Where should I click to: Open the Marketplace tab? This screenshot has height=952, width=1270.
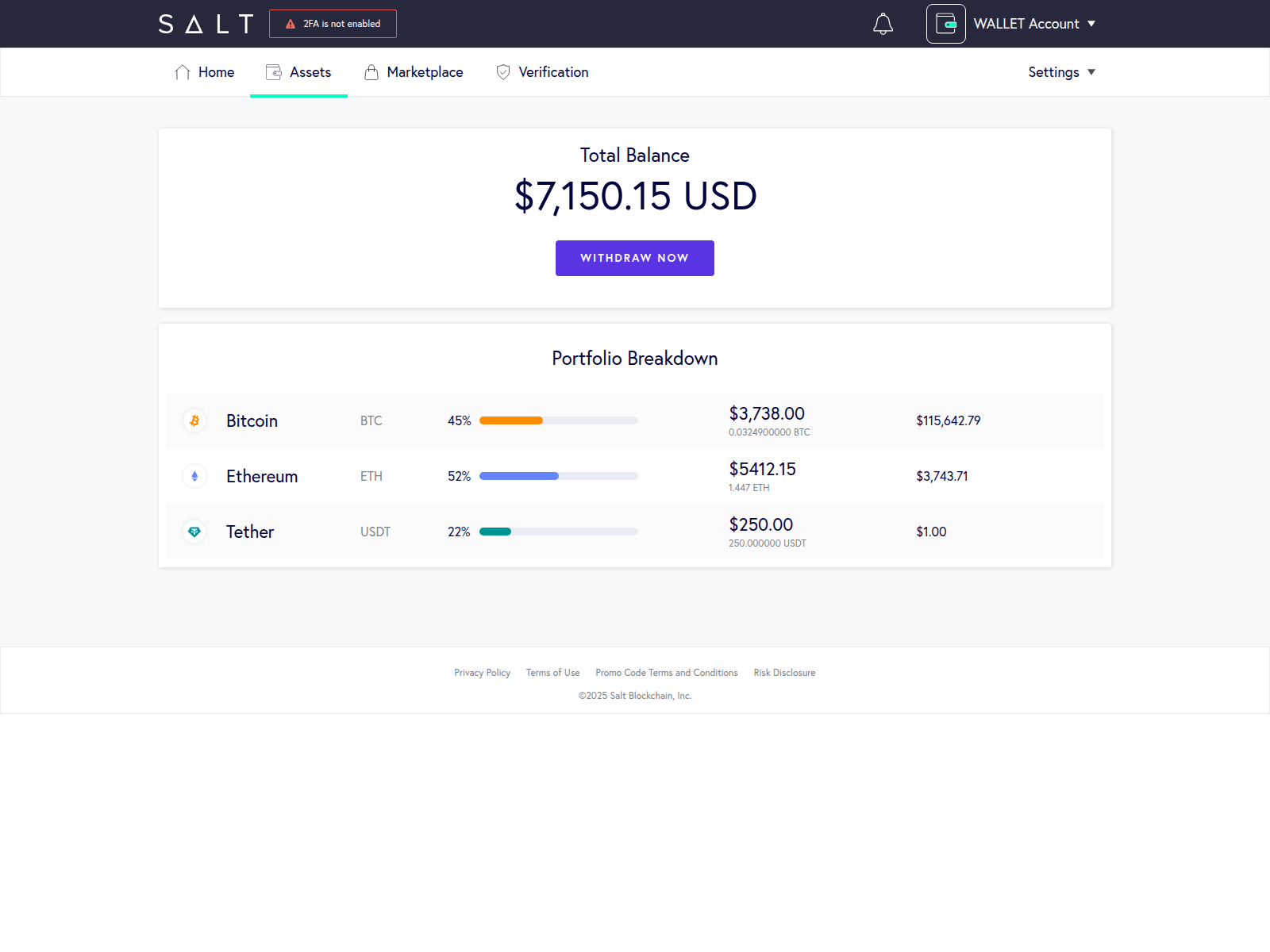click(x=414, y=72)
